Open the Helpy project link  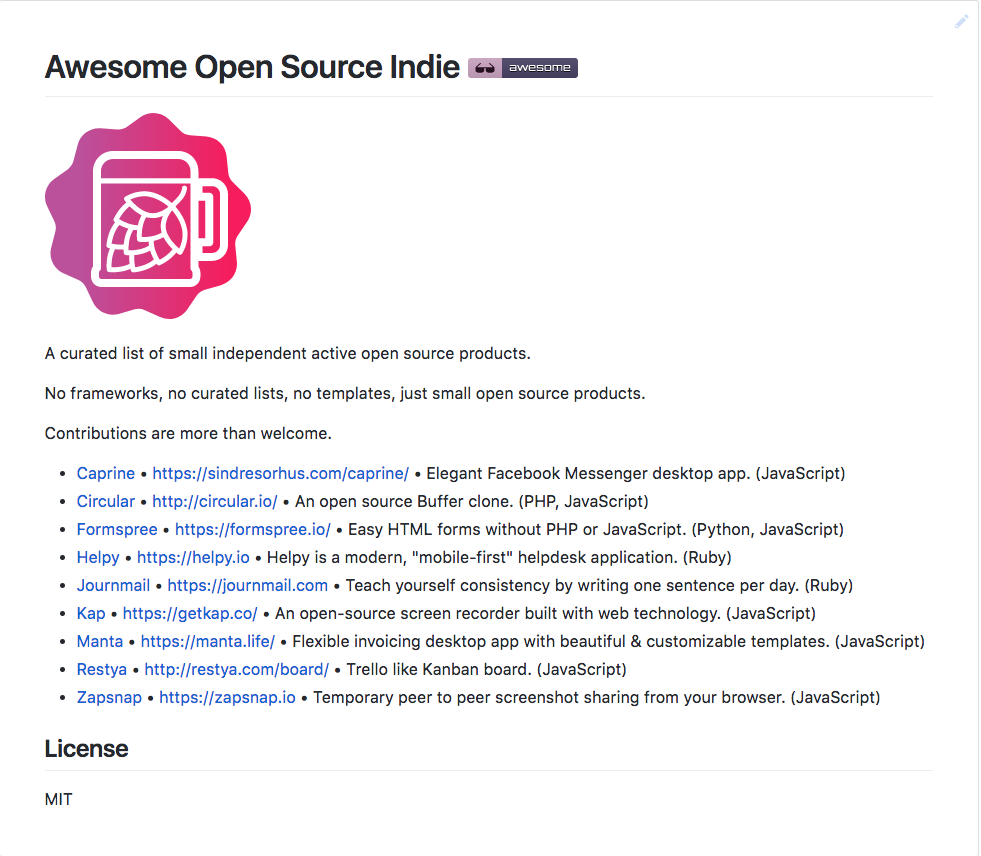coord(97,557)
